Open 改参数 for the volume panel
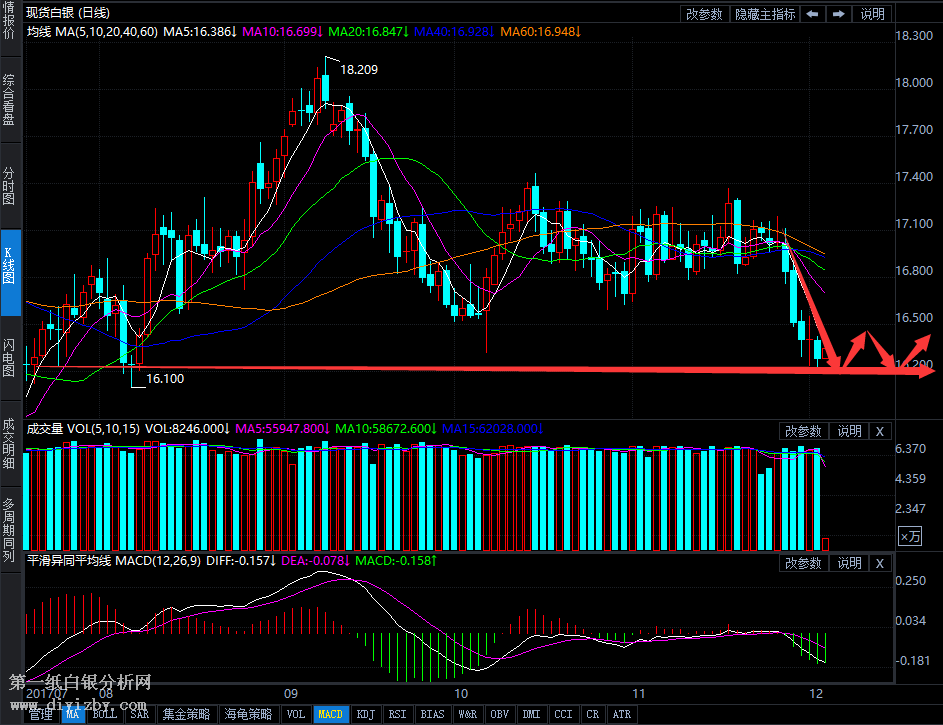 [x=803, y=431]
